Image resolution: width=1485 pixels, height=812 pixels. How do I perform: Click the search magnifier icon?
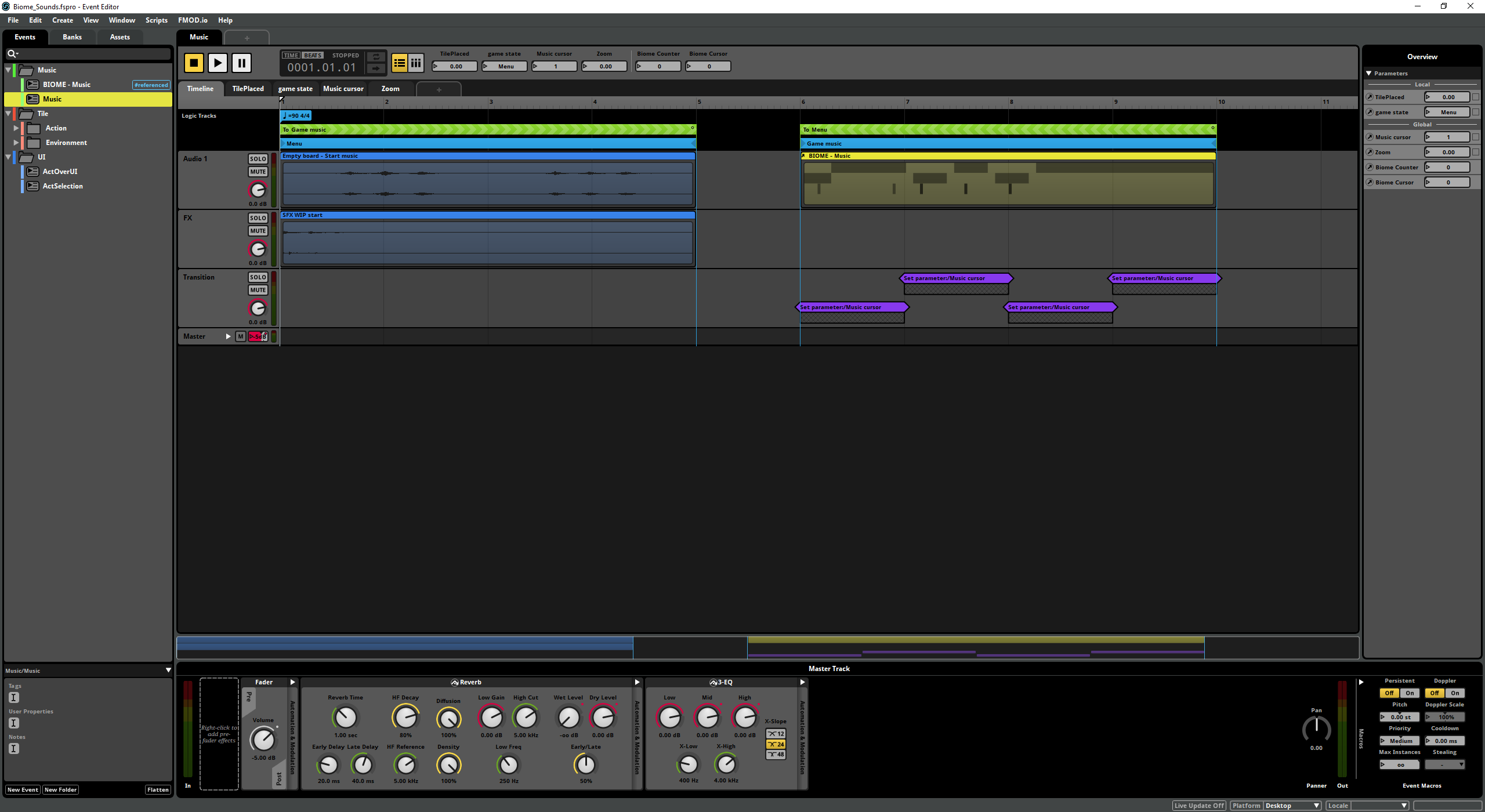pos(11,54)
